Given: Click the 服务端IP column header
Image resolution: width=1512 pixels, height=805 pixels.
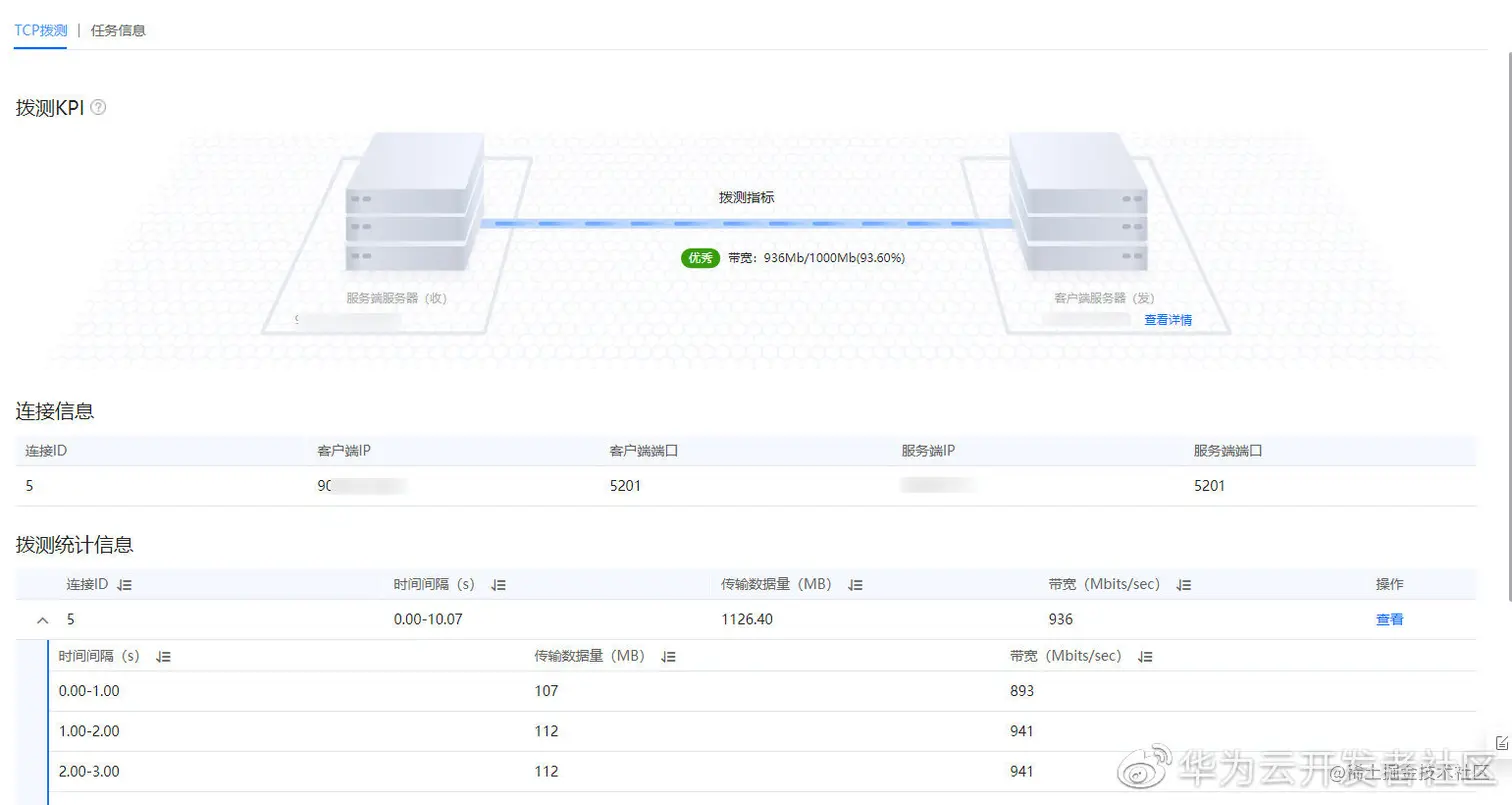Looking at the screenshot, I should 928,451.
